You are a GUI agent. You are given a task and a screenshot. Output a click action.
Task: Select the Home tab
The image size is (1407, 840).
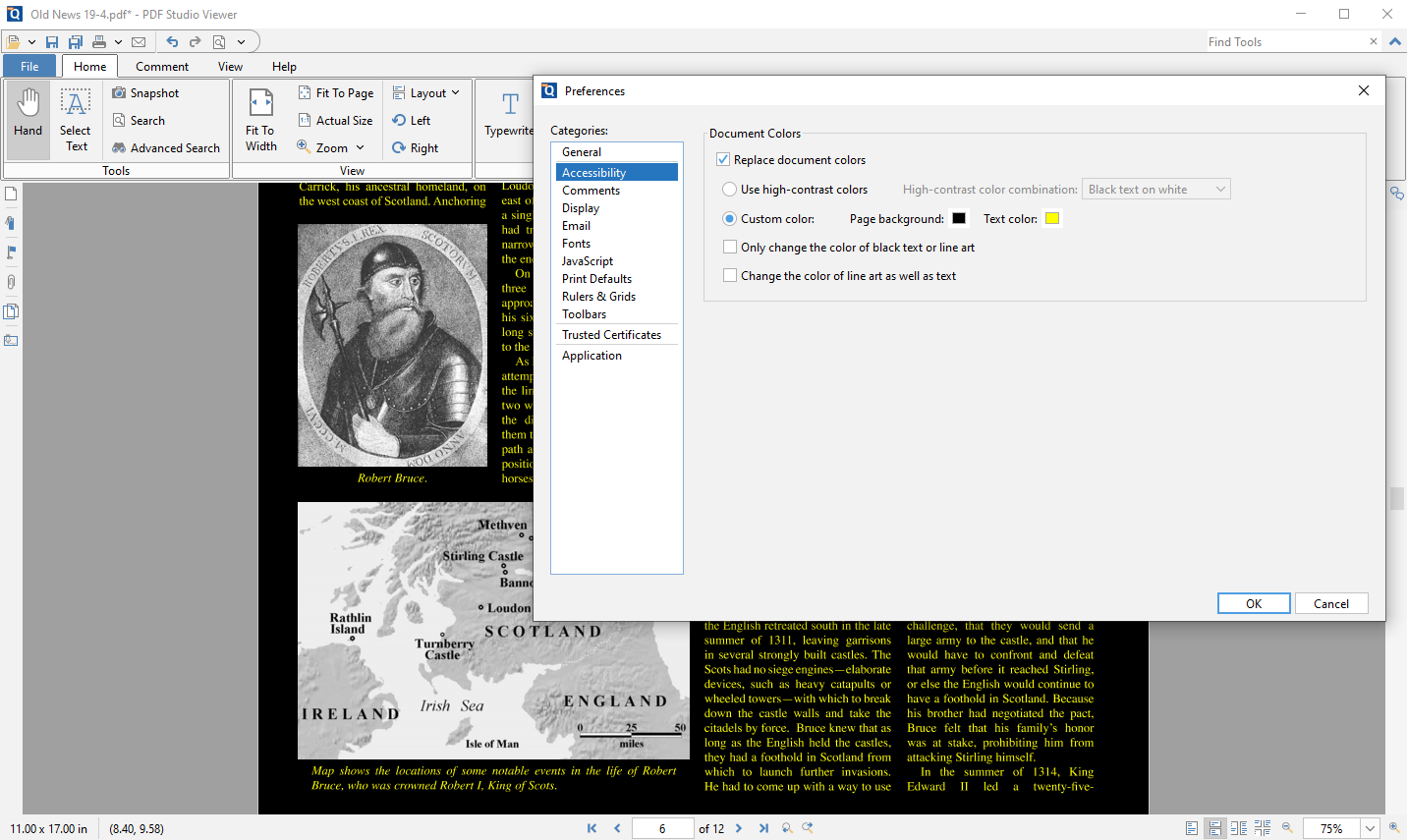click(x=89, y=67)
